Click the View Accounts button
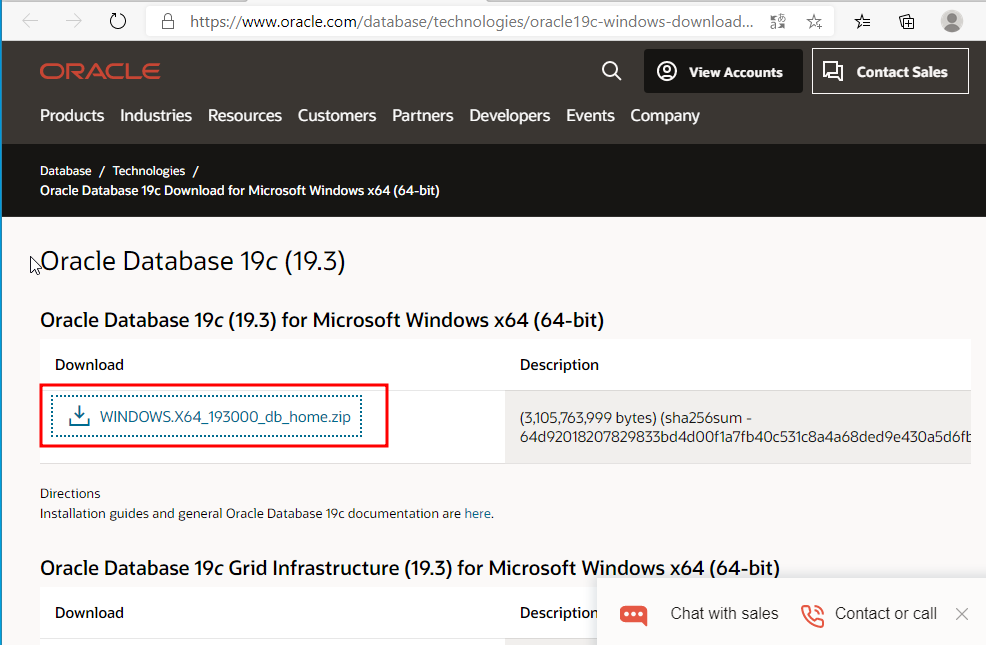Image resolution: width=986 pixels, height=645 pixels. [723, 71]
